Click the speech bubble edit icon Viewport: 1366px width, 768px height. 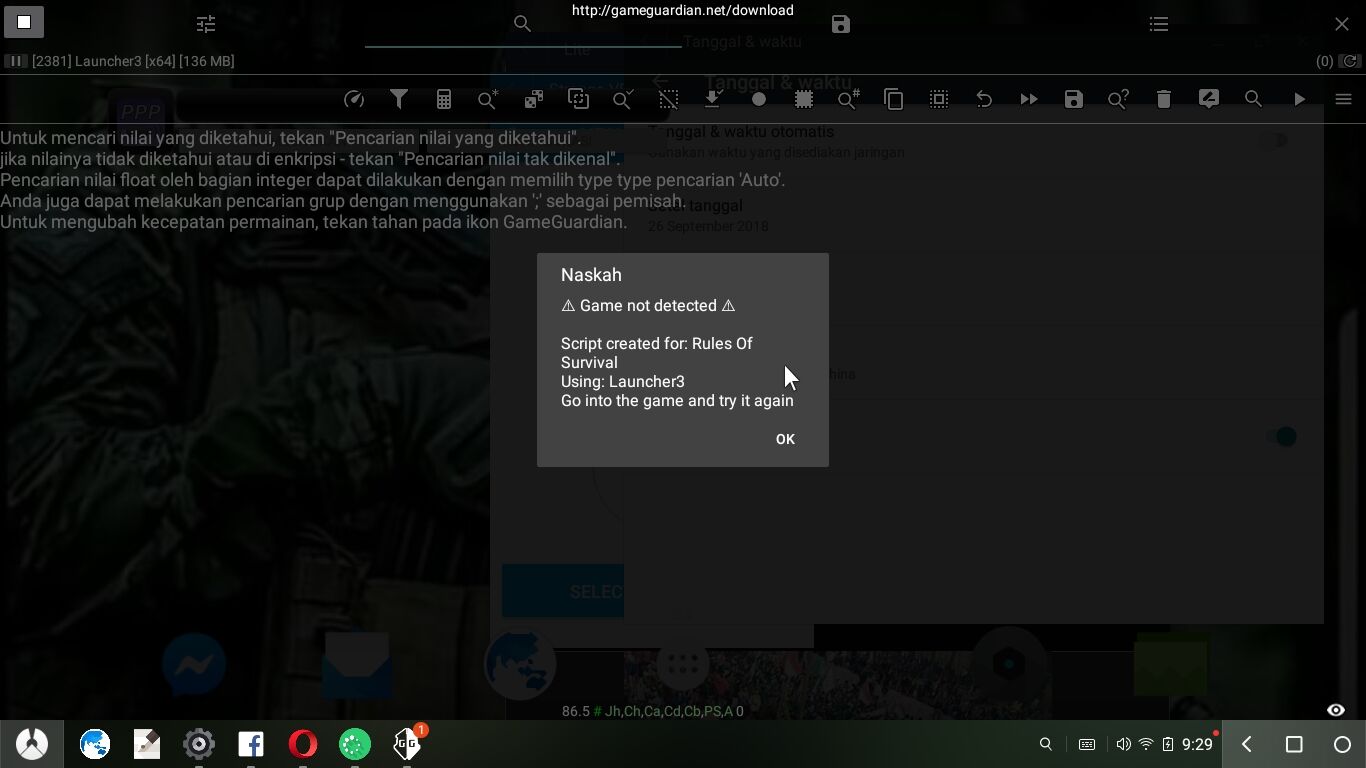(x=1209, y=99)
